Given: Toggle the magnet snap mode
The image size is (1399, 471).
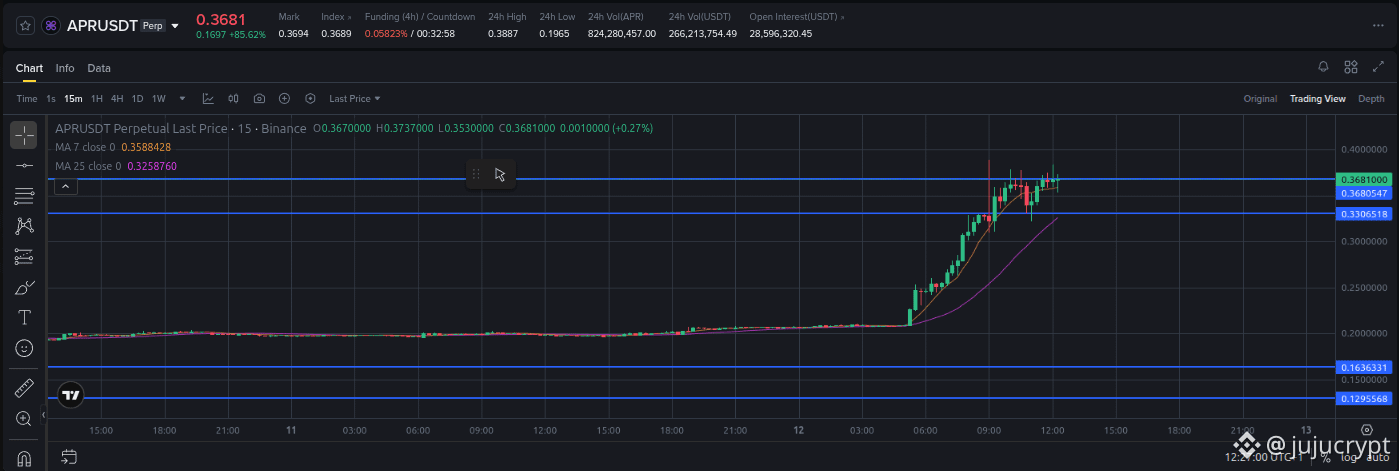Looking at the screenshot, I should click(24, 459).
